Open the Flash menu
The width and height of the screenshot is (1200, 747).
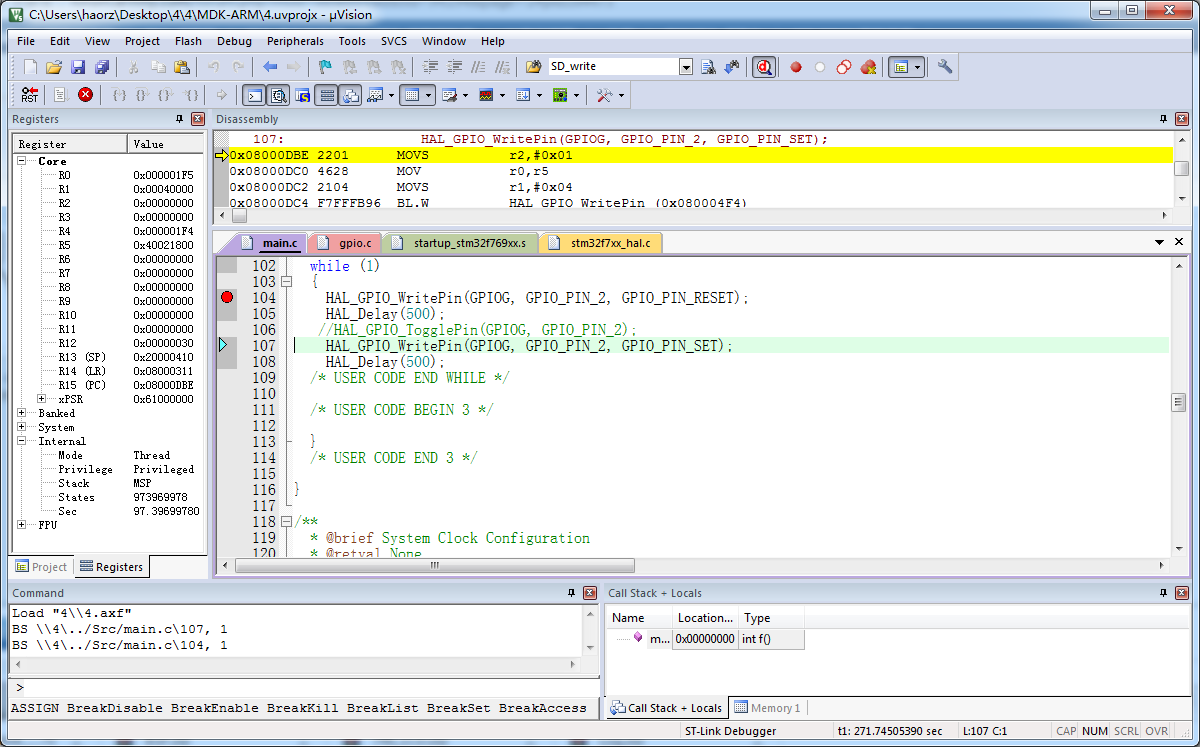[188, 41]
